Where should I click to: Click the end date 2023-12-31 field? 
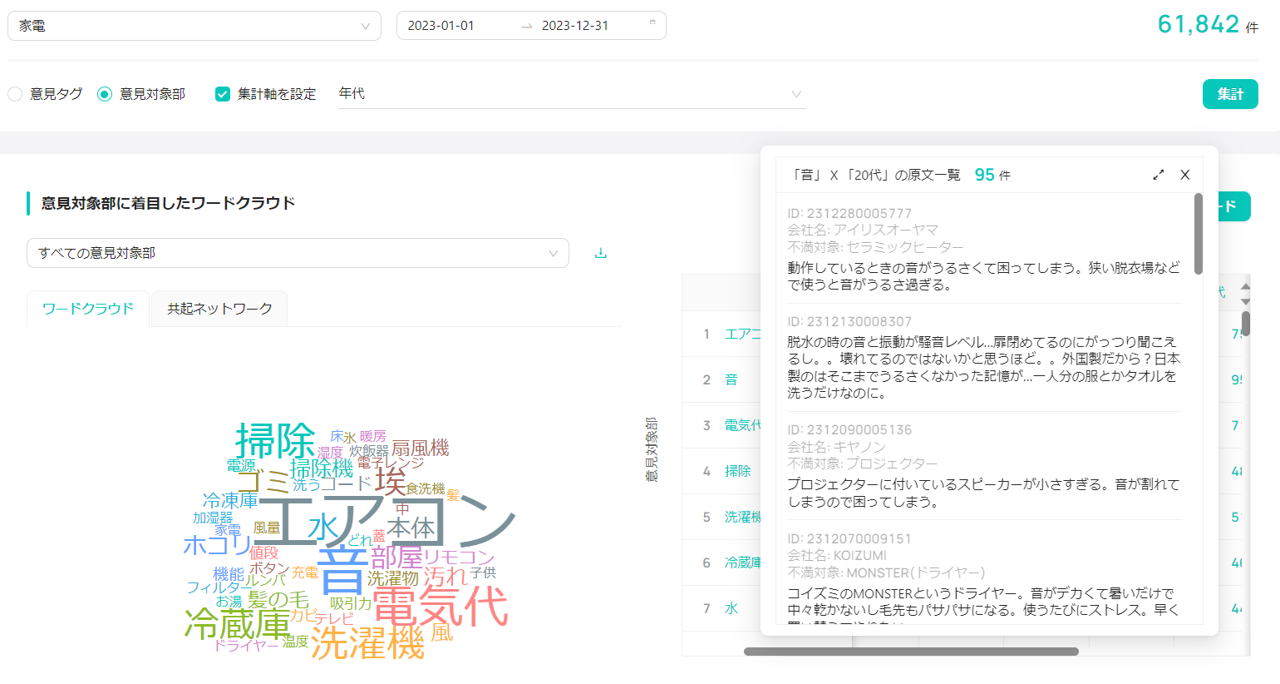(575, 26)
